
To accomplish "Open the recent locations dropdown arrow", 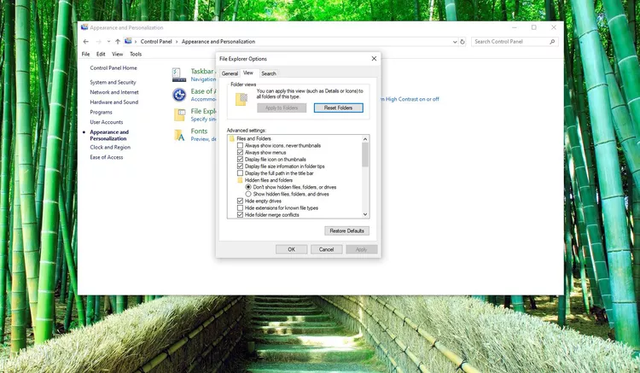I will (109, 42).
